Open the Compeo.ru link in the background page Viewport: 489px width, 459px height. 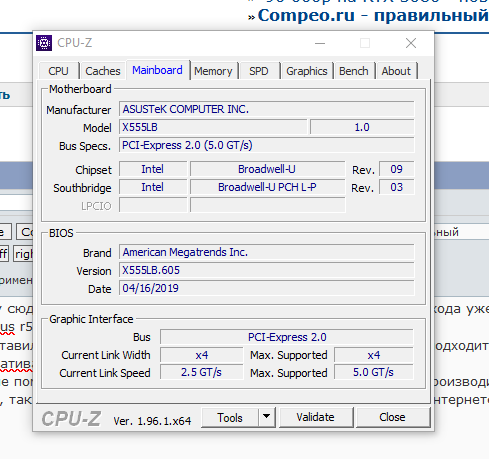click(373, 15)
